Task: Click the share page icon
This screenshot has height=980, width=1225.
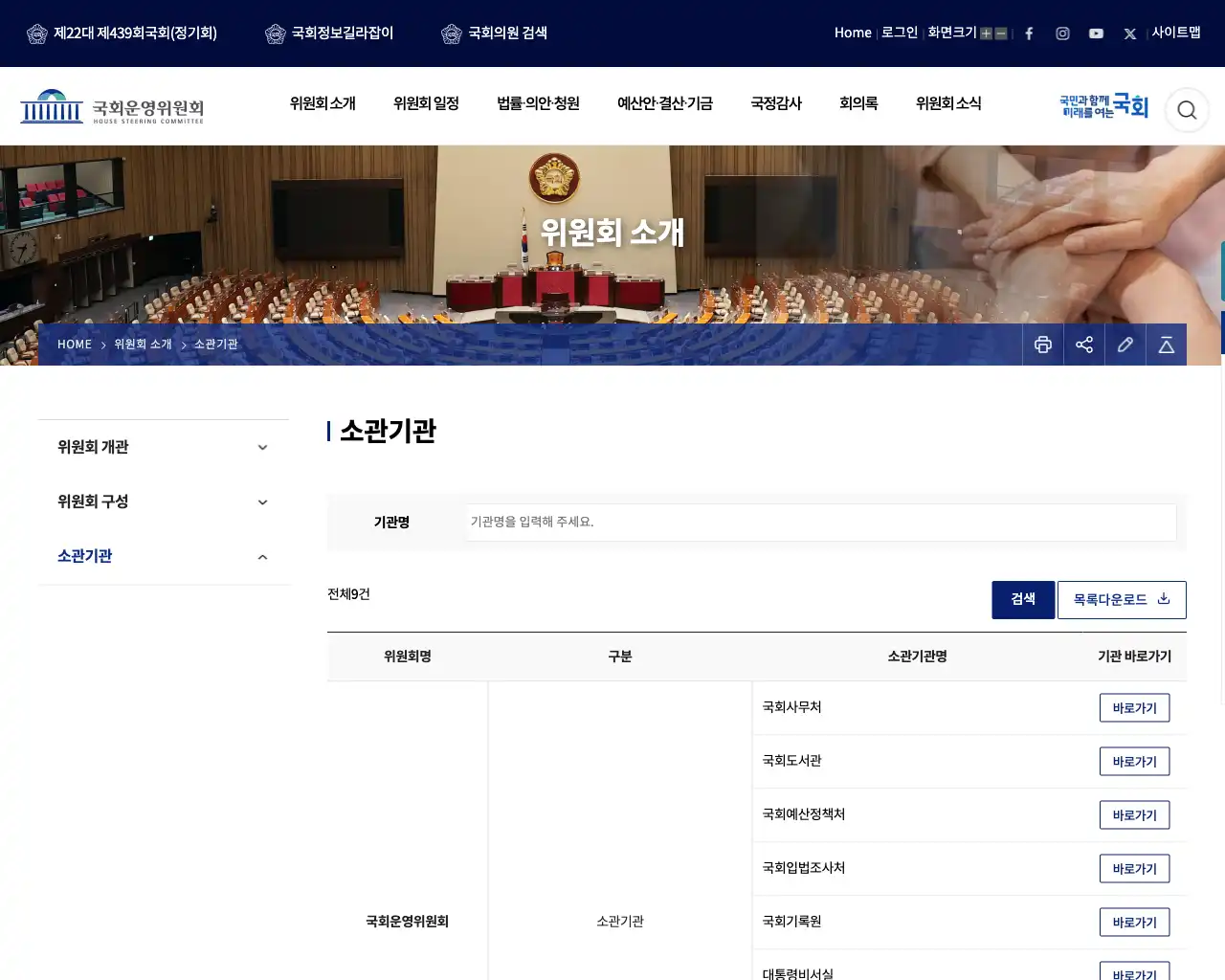Action: pyautogui.click(x=1084, y=345)
